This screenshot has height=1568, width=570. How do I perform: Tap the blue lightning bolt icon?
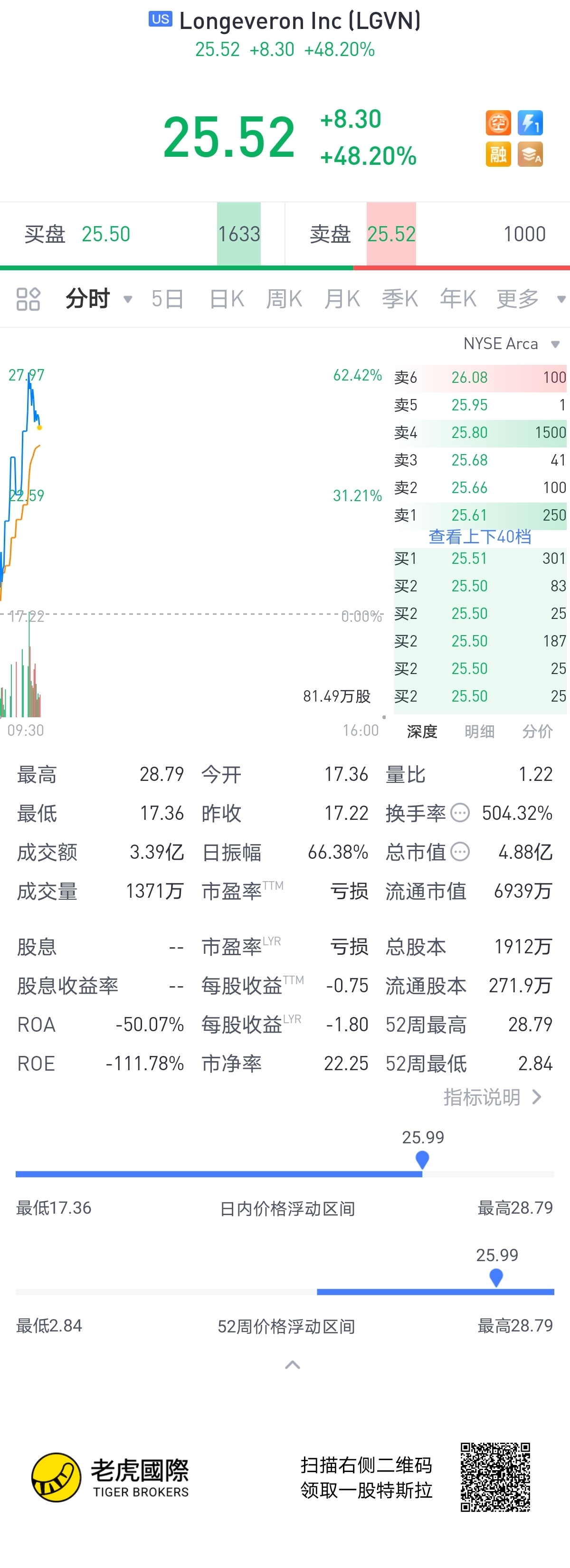[530, 123]
